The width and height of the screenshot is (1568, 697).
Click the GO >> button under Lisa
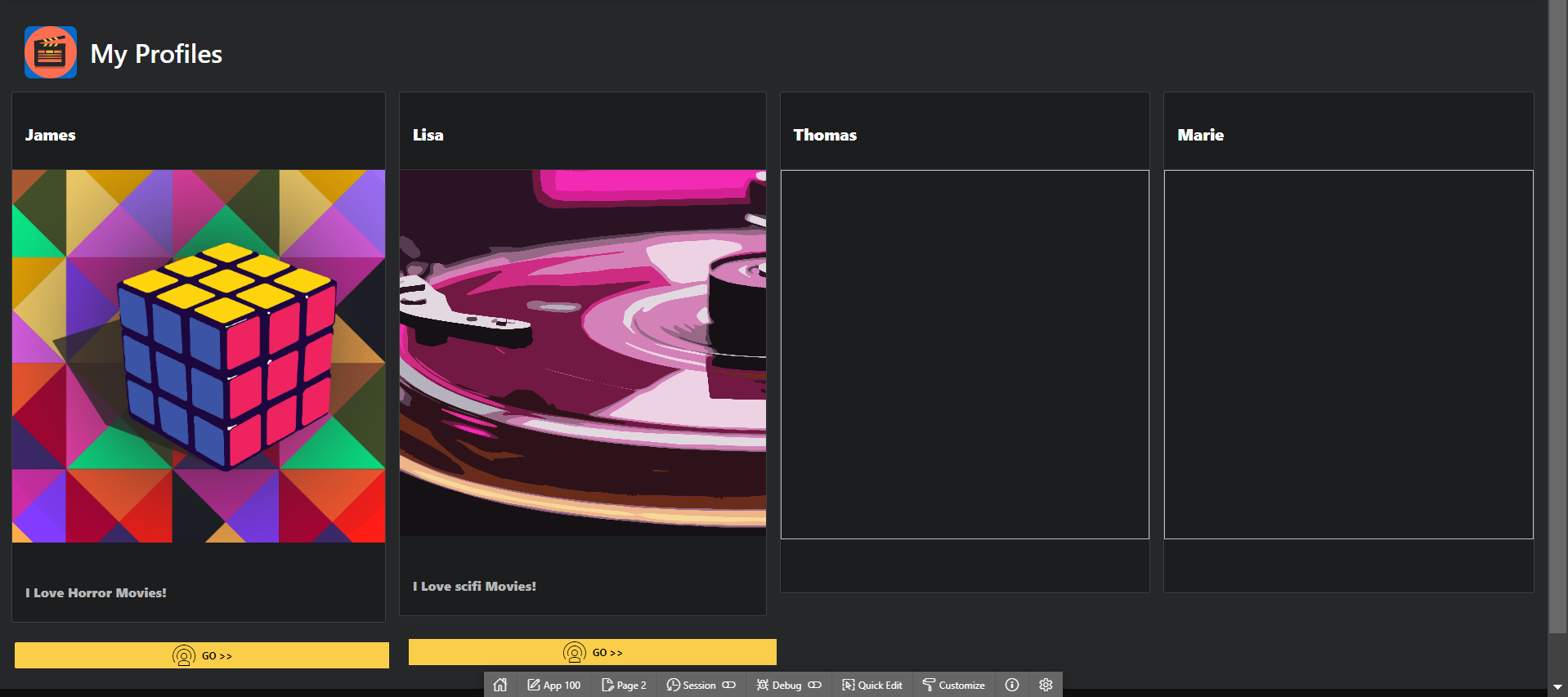[x=593, y=652]
